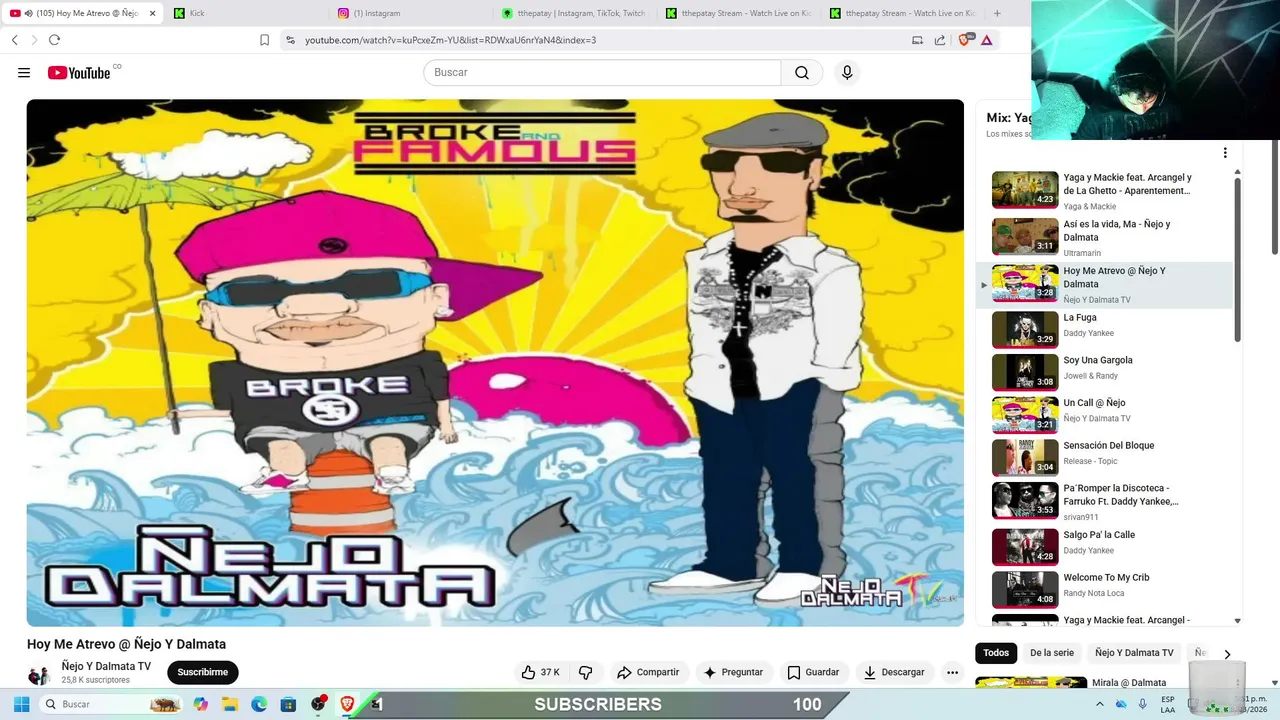Click the YouTube search input field

pyautogui.click(x=602, y=73)
